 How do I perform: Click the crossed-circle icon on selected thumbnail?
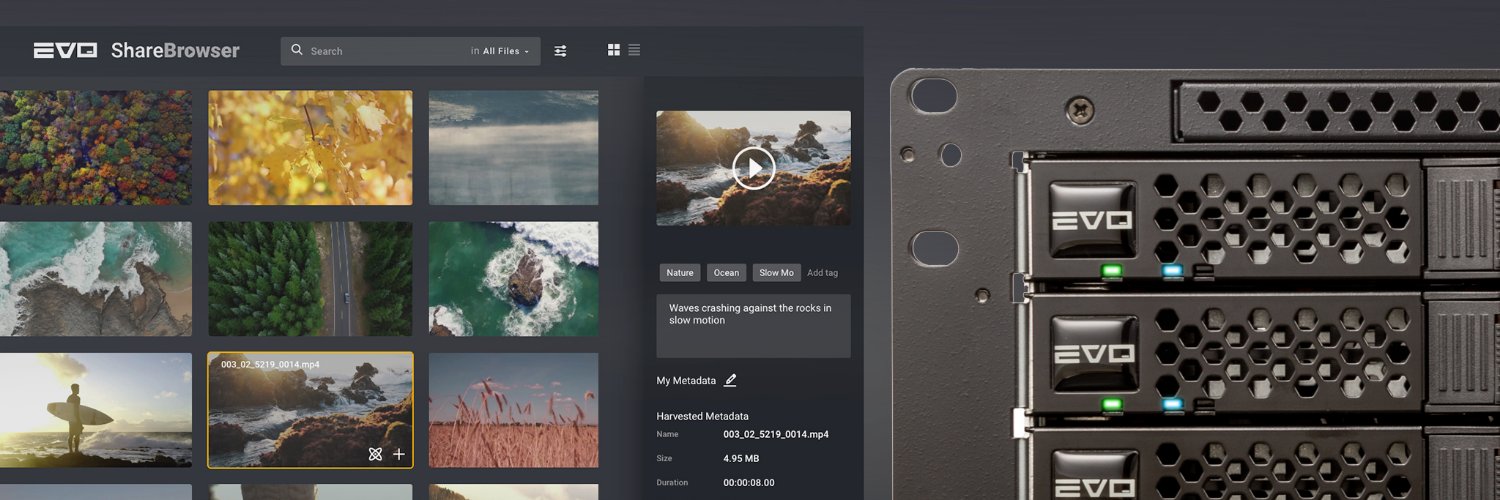(x=375, y=454)
